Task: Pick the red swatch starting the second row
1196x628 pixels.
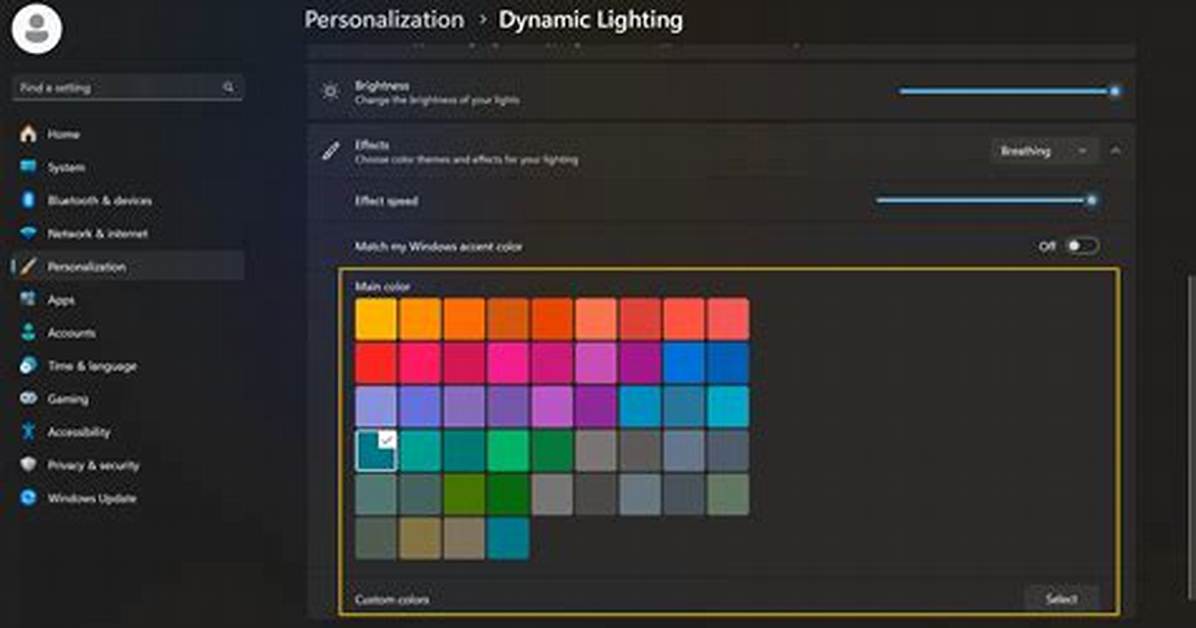Action: (x=376, y=362)
